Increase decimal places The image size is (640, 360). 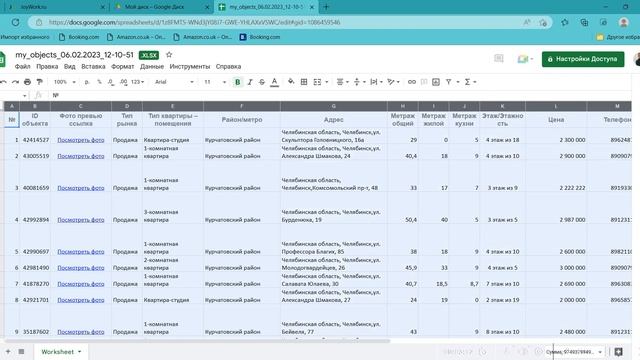pos(123,82)
